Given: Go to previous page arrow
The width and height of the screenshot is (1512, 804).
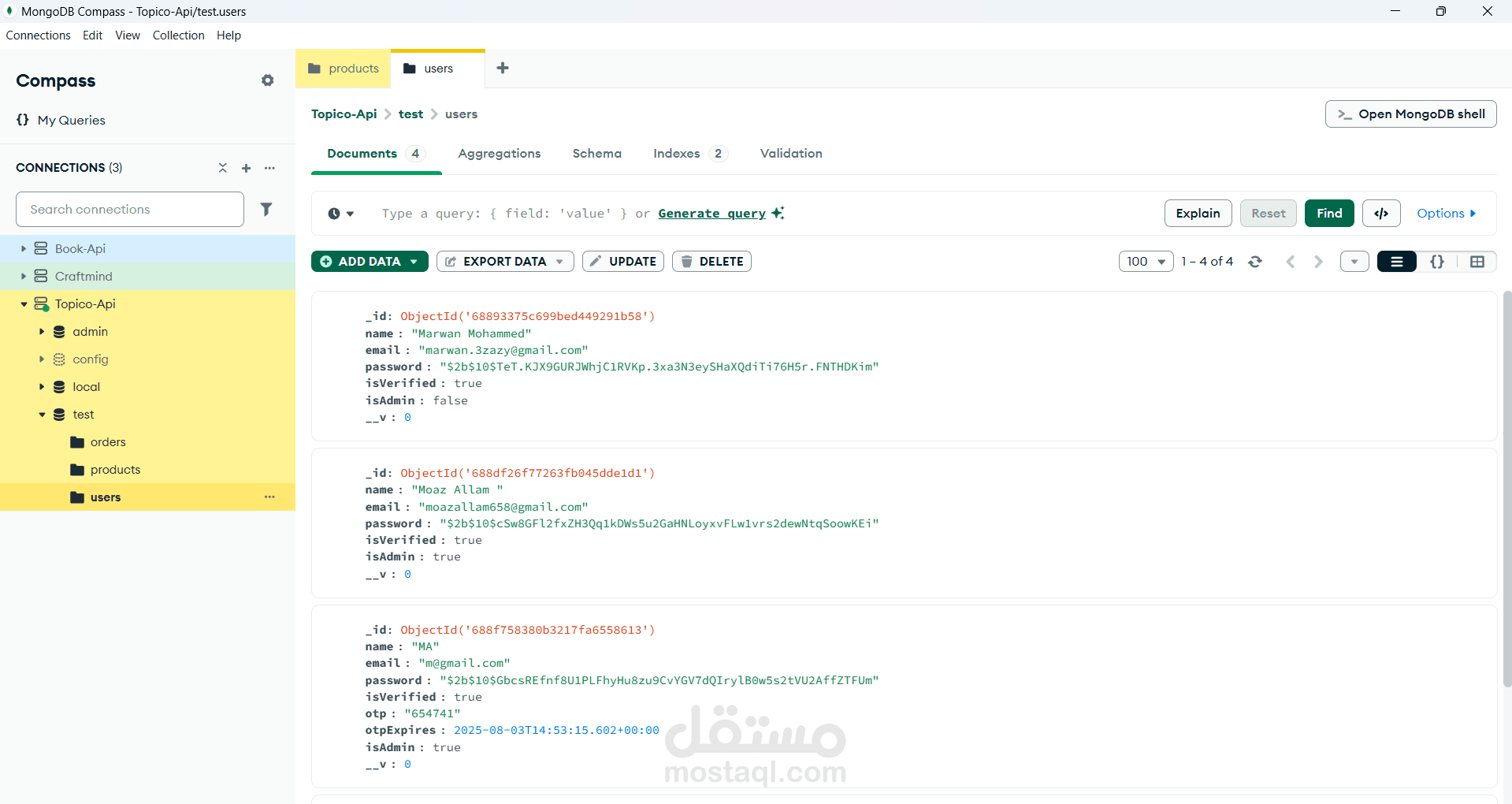Looking at the screenshot, I should [1291, 262].
